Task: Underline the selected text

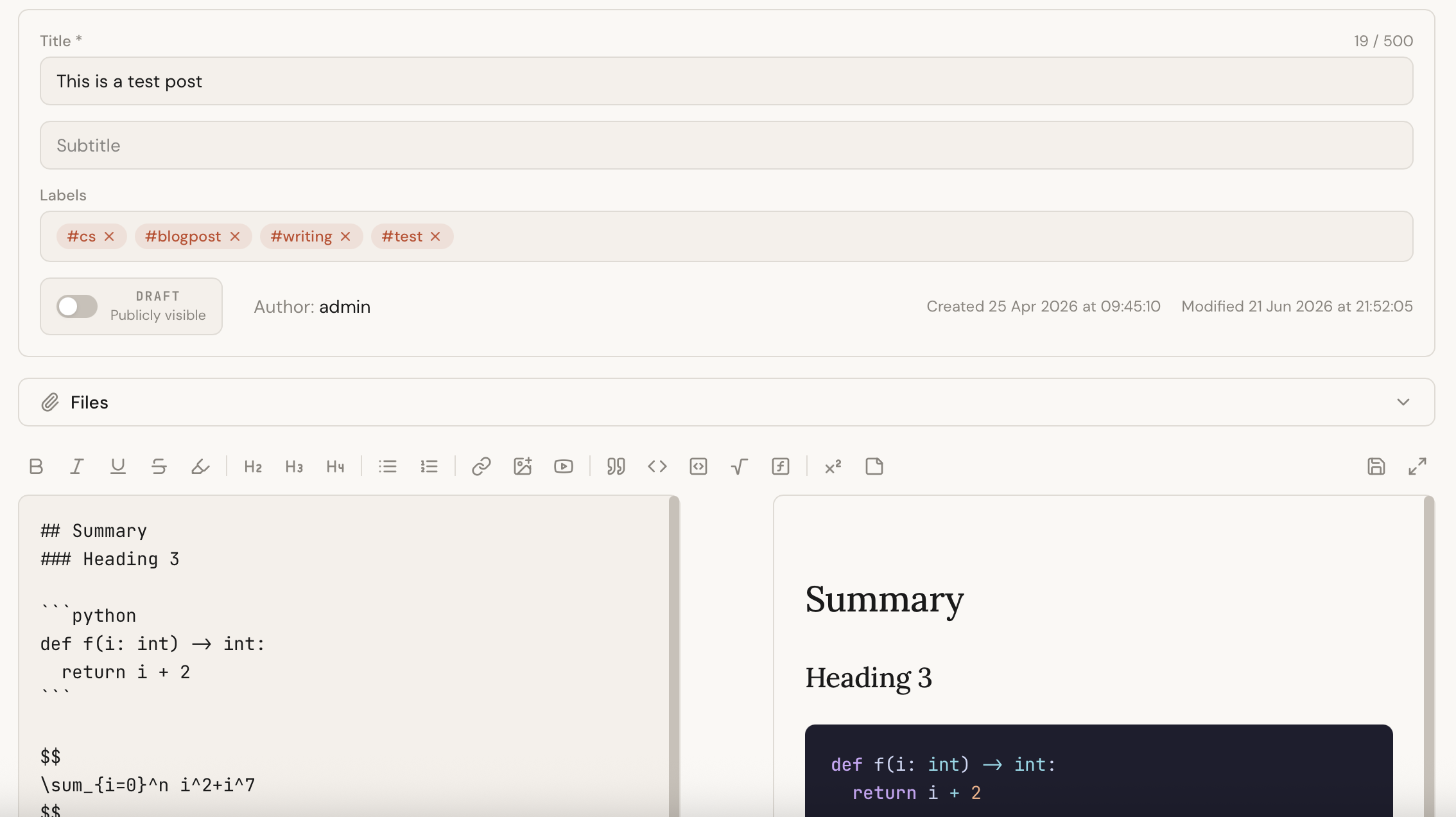Action: (x=118, y=466)
